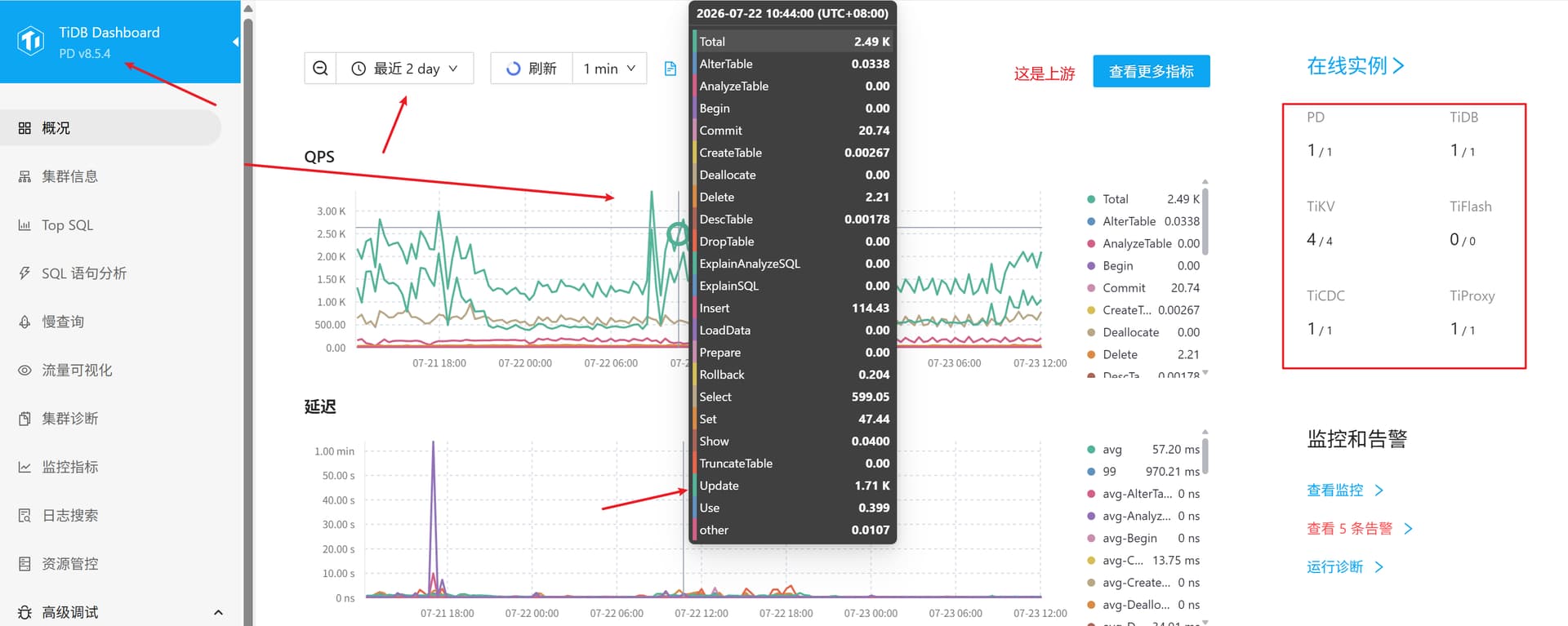1568x626 pixels.
Task: Toggle the Deallocate series in the QPS legend
Action: coord(1143,332)
